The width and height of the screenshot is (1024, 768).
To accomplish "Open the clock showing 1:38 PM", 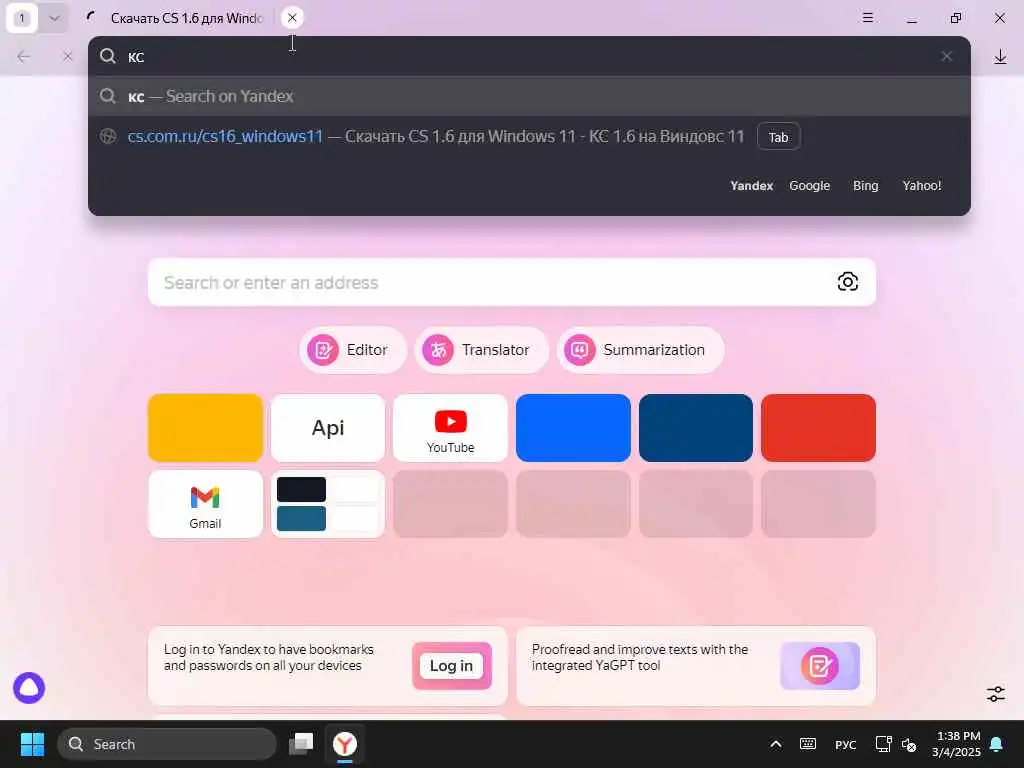I will pos(957,744).
